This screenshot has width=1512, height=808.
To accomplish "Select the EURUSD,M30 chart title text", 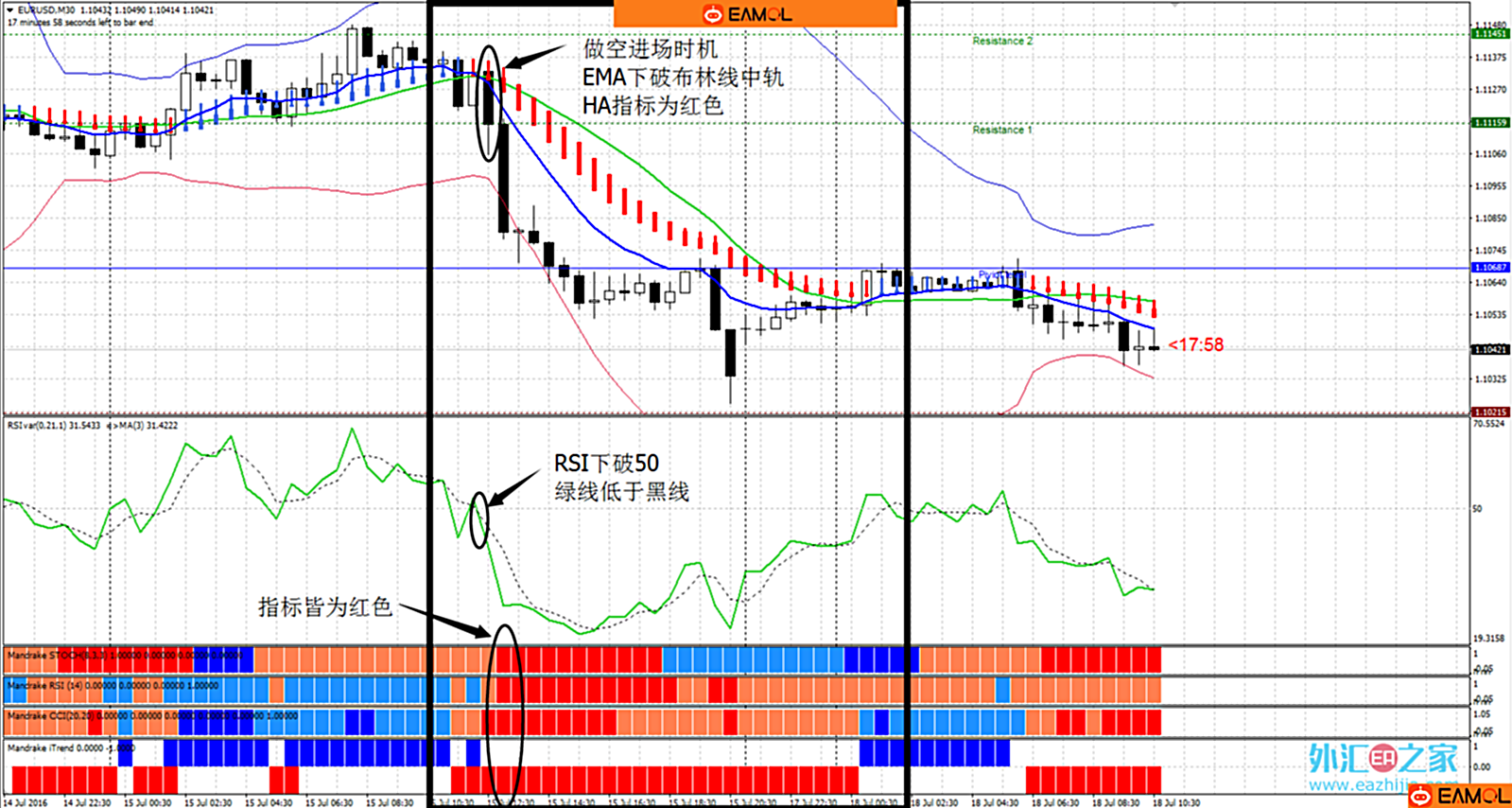I will [x=48, y=10].
